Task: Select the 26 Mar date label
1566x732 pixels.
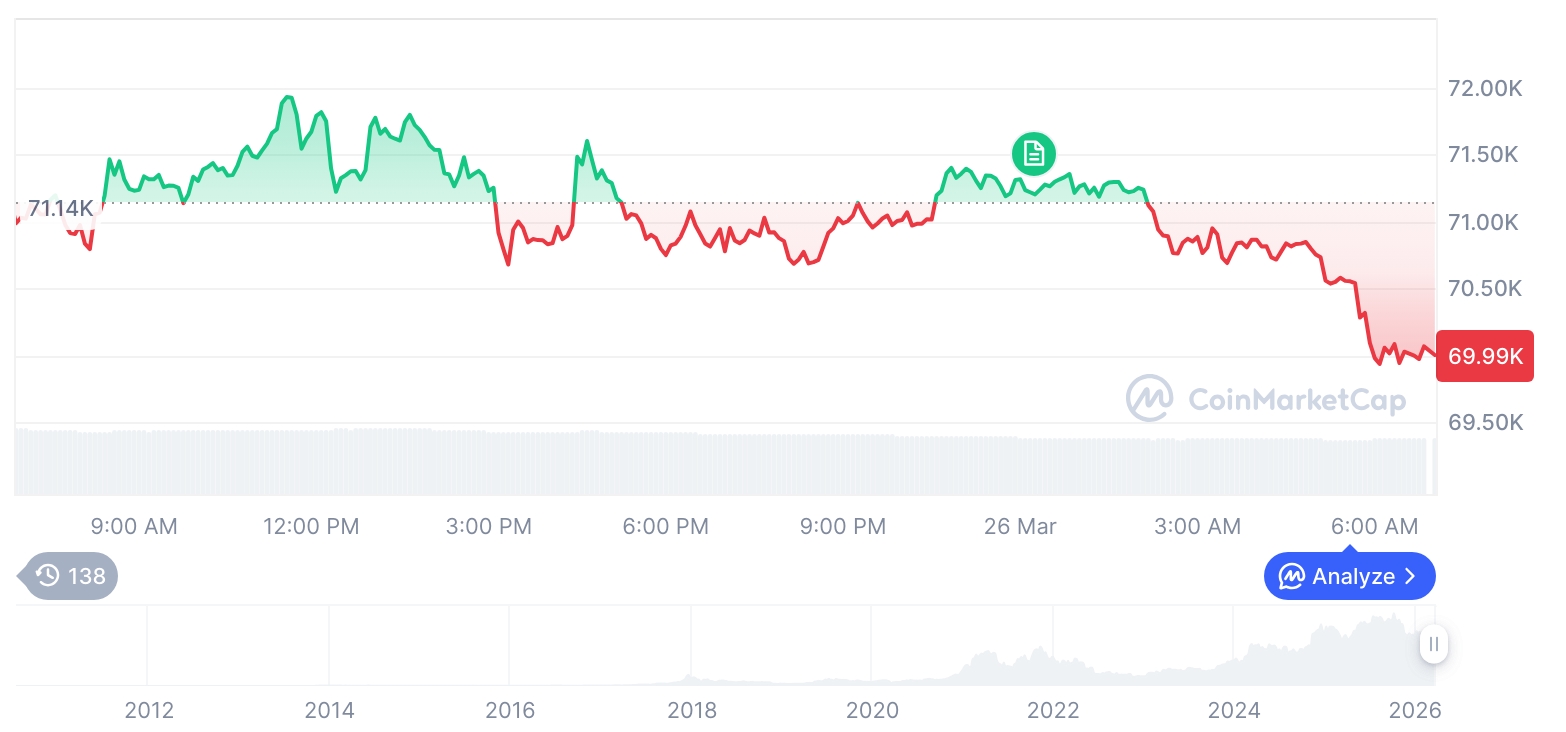Action: tap(1019, 526)
